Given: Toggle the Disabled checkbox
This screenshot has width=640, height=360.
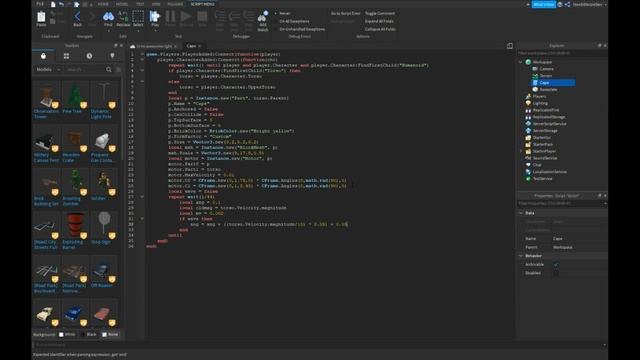Looking at the screenshot, I should tap(556, 273).
